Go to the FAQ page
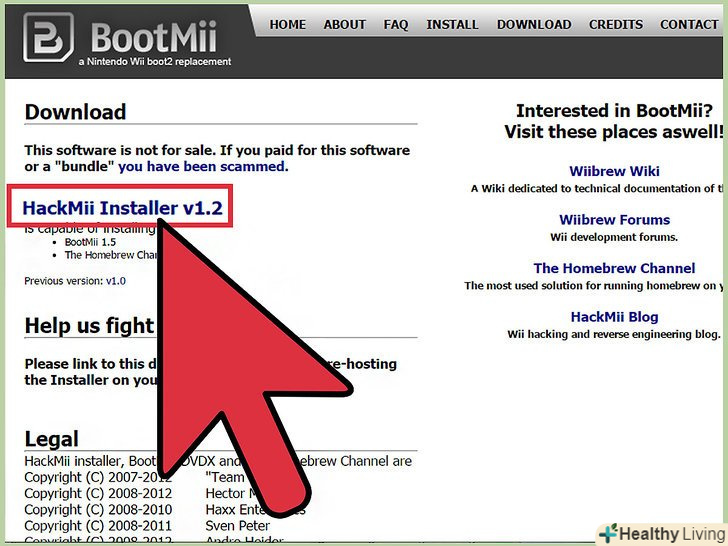This screenshot has height=546, width=728. (396, 24)
